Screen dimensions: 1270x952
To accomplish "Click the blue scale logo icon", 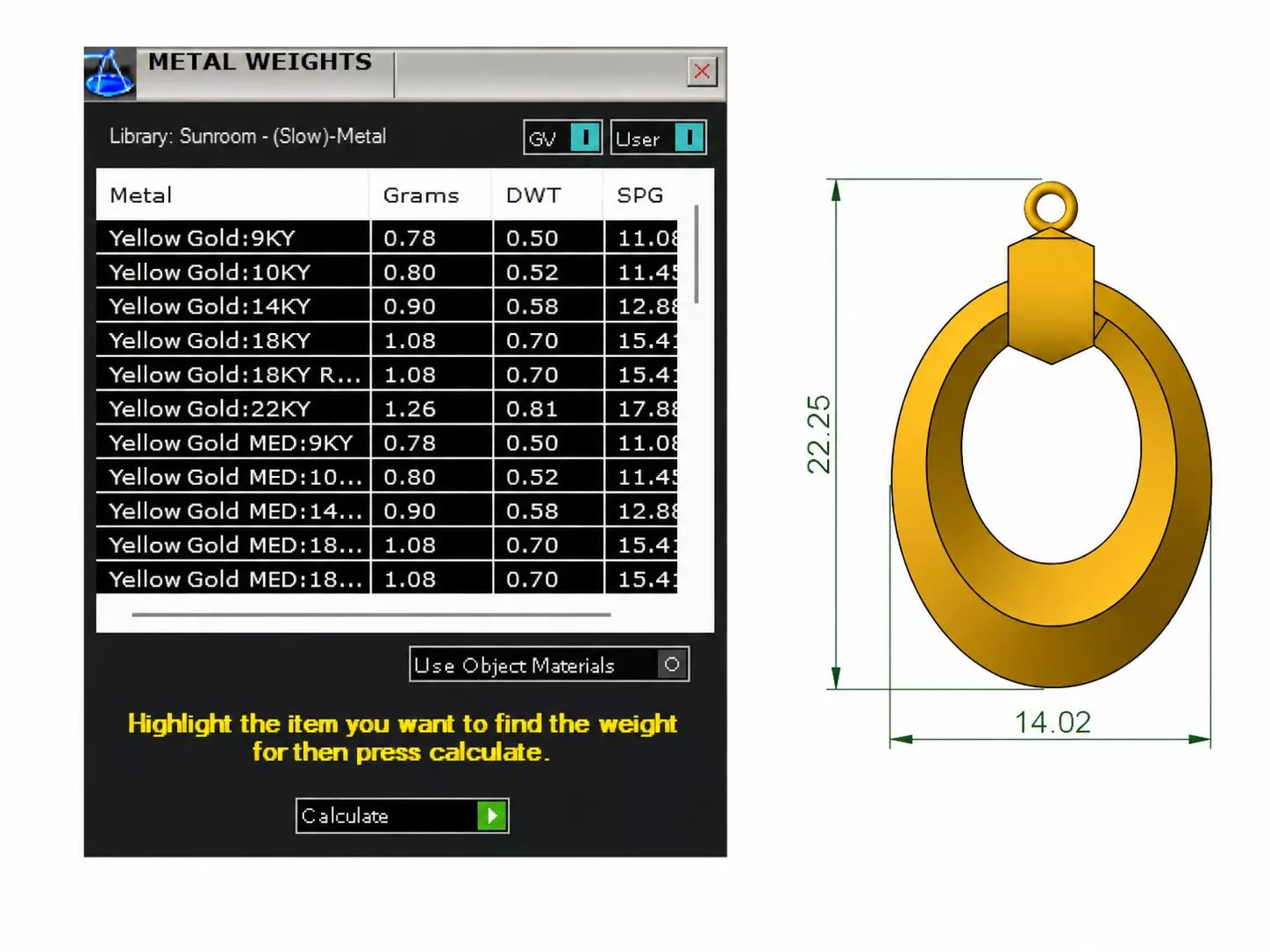I will click(x=110, y=73).
